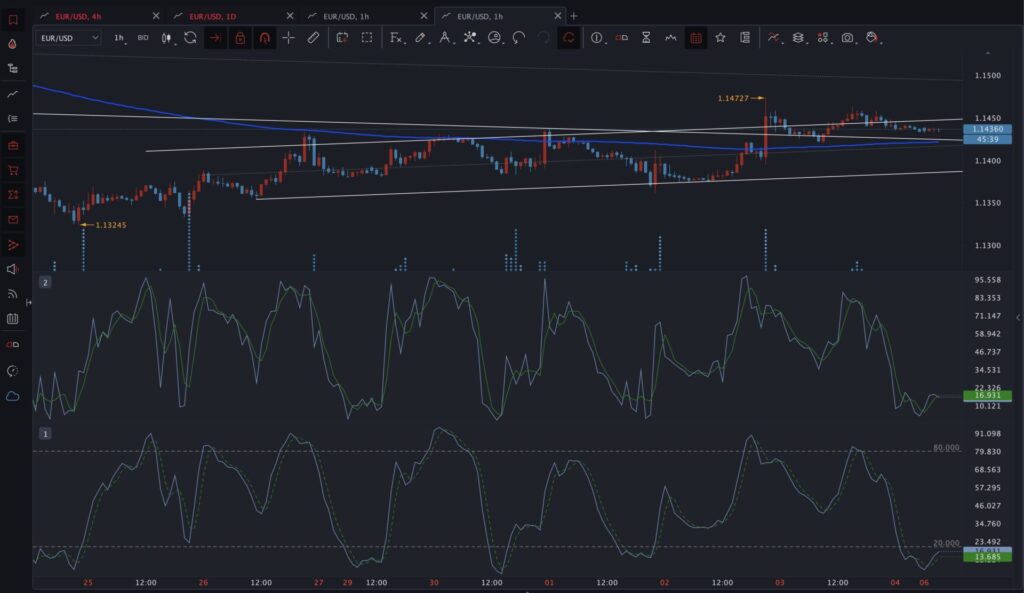
Task: Click the undo arrow icon
Action: 519,38
